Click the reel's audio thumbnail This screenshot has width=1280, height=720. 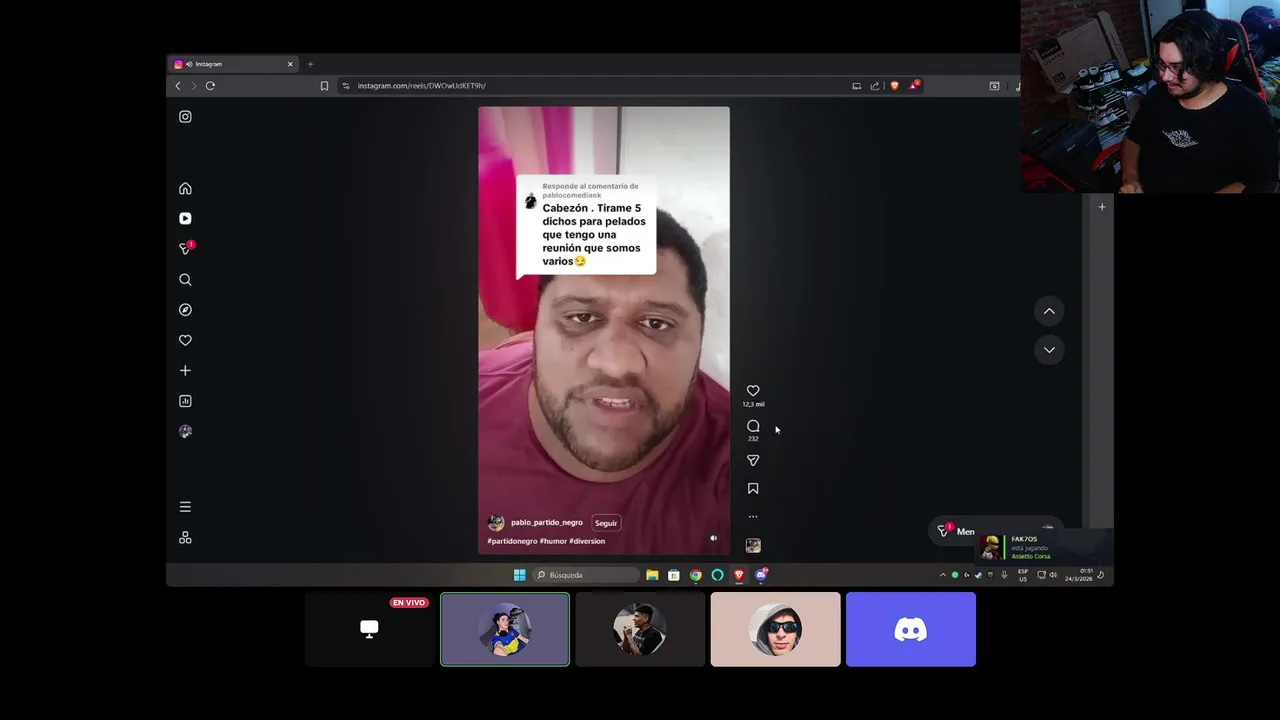[753, 545]
